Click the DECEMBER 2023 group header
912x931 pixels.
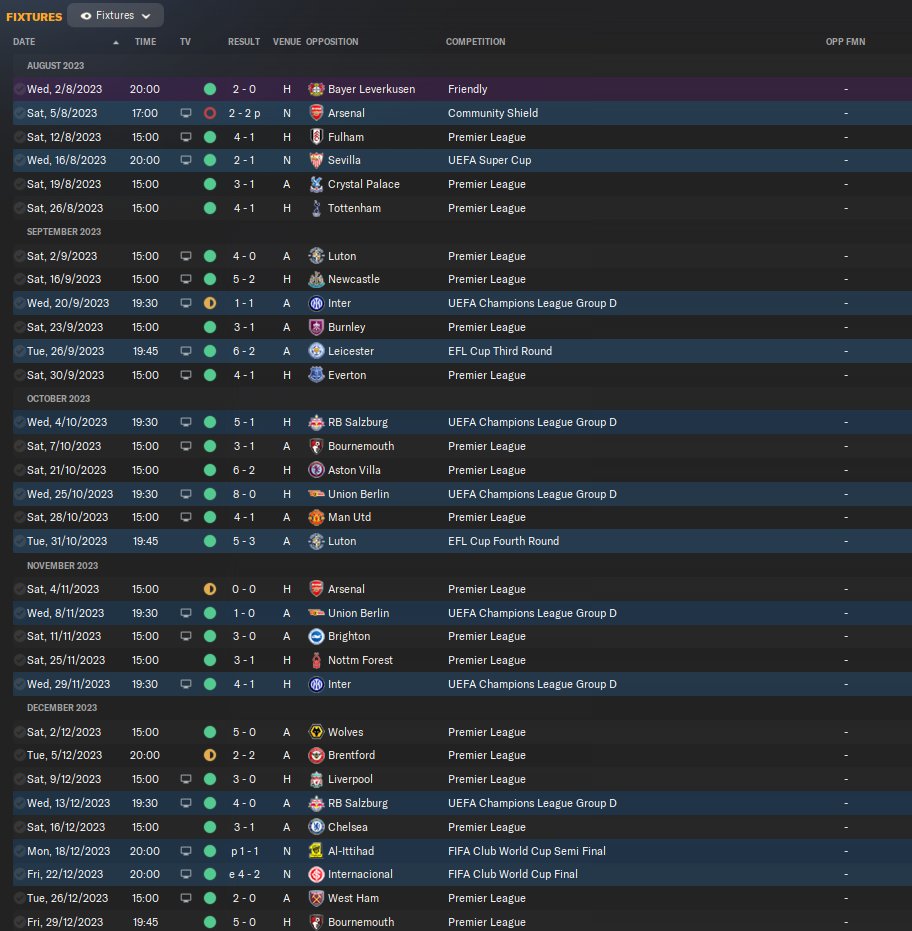point(62,708)
